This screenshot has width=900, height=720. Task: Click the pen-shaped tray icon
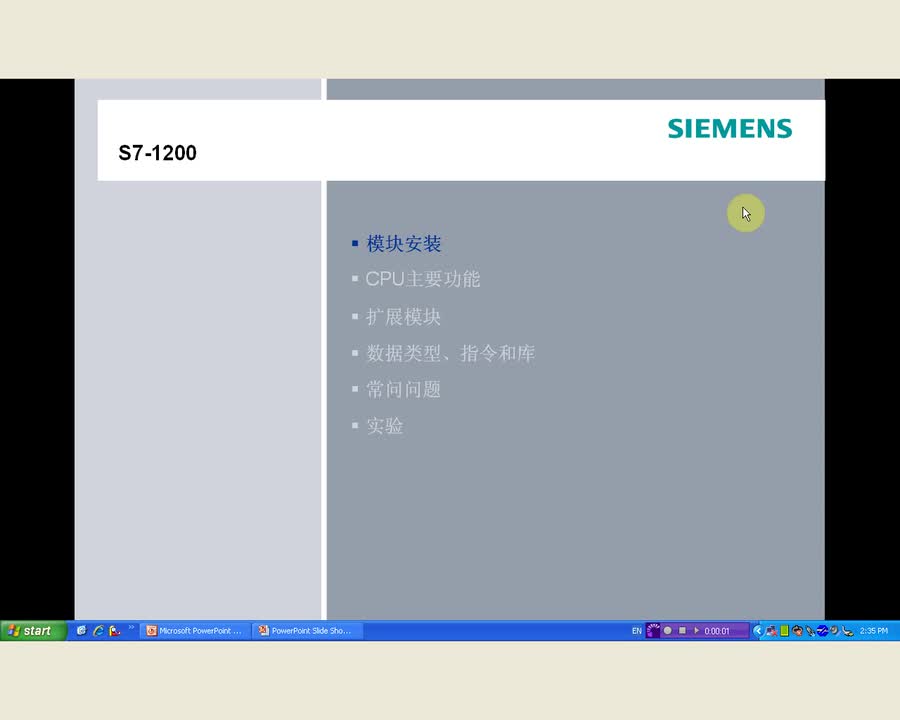point(810,631)
